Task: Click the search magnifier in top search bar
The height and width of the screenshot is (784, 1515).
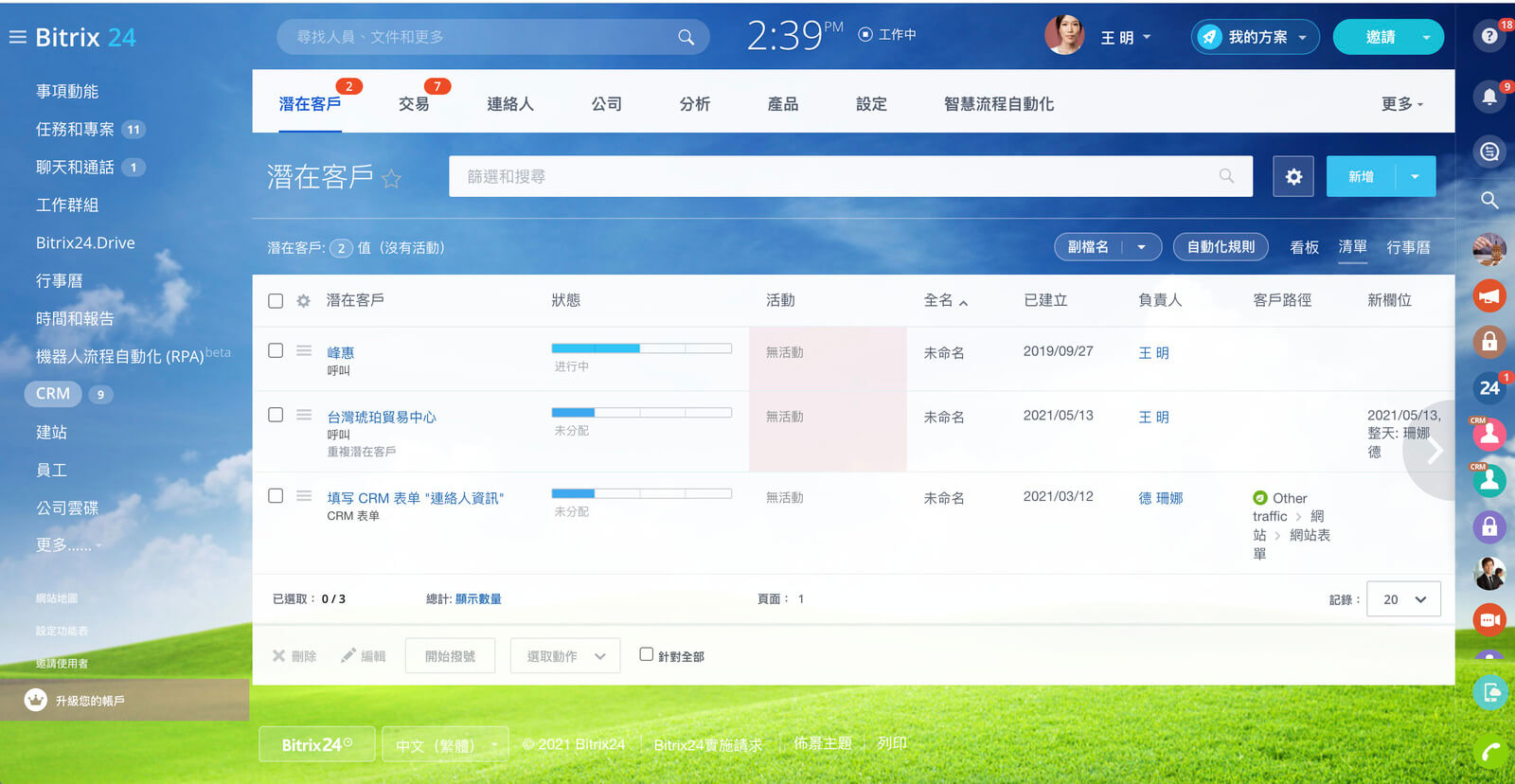Action: pos(686,37)
